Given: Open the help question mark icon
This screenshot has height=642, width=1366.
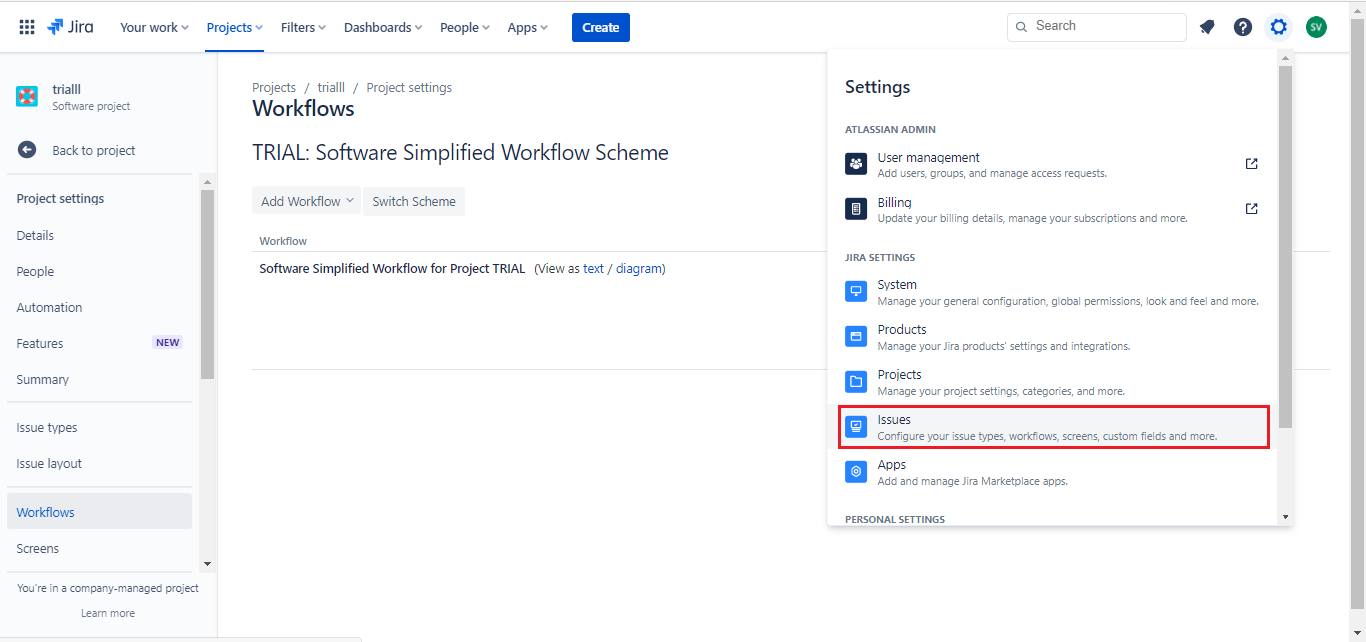Looking at the screenshot, I should [1243, 27].
